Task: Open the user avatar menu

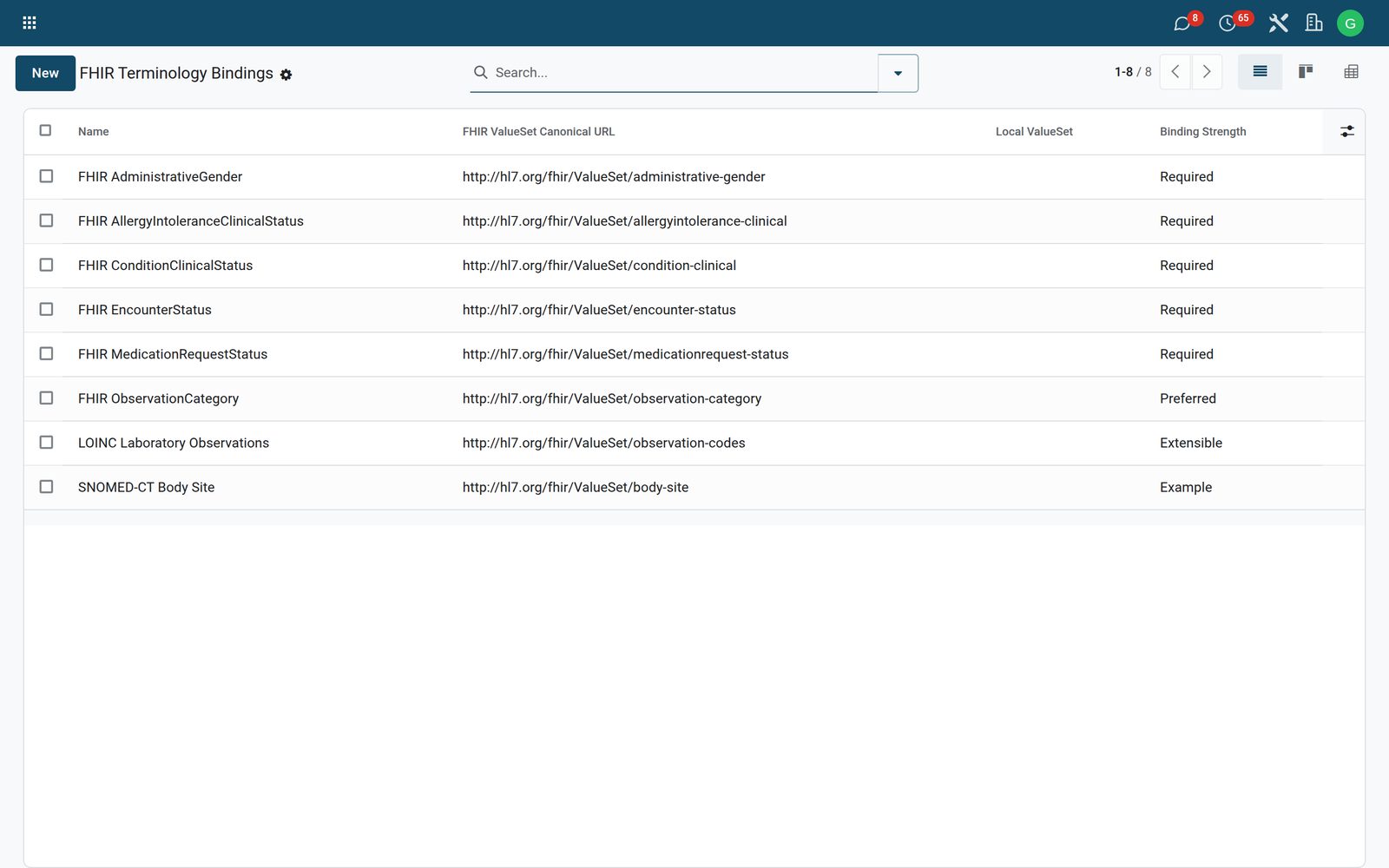Action: tap(1350, 23)
